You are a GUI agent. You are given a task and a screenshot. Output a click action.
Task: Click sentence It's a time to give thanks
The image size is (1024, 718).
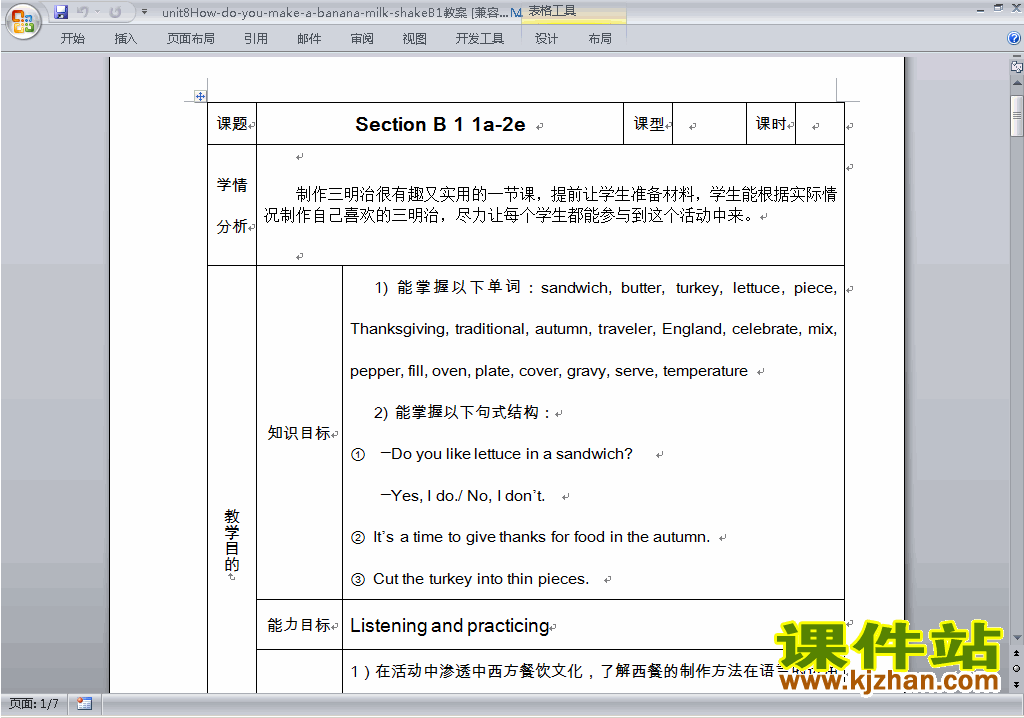pos(541,536)
